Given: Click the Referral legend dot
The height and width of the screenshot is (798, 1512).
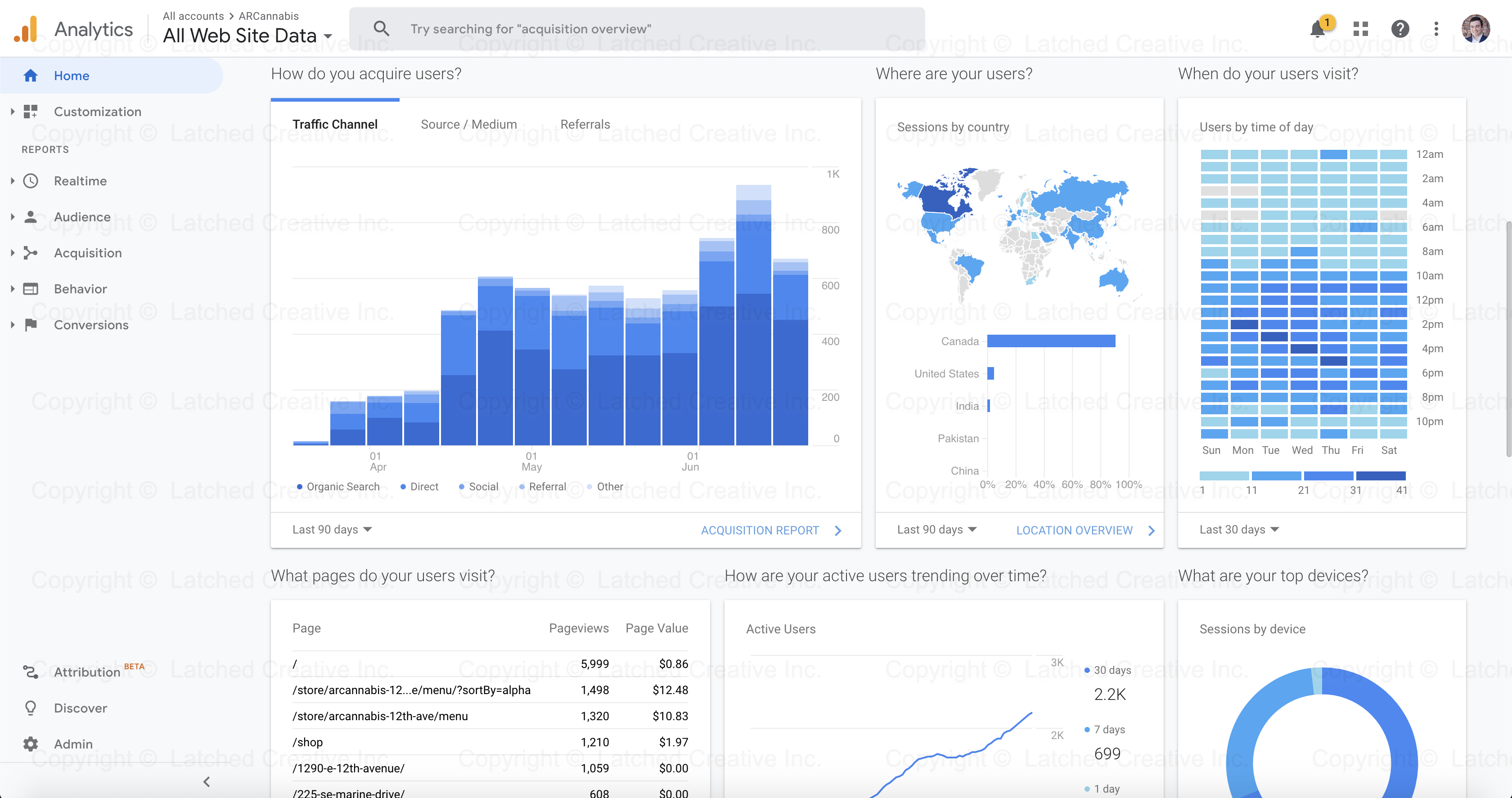Looking at the screenshot, I should tap(522, 486).
